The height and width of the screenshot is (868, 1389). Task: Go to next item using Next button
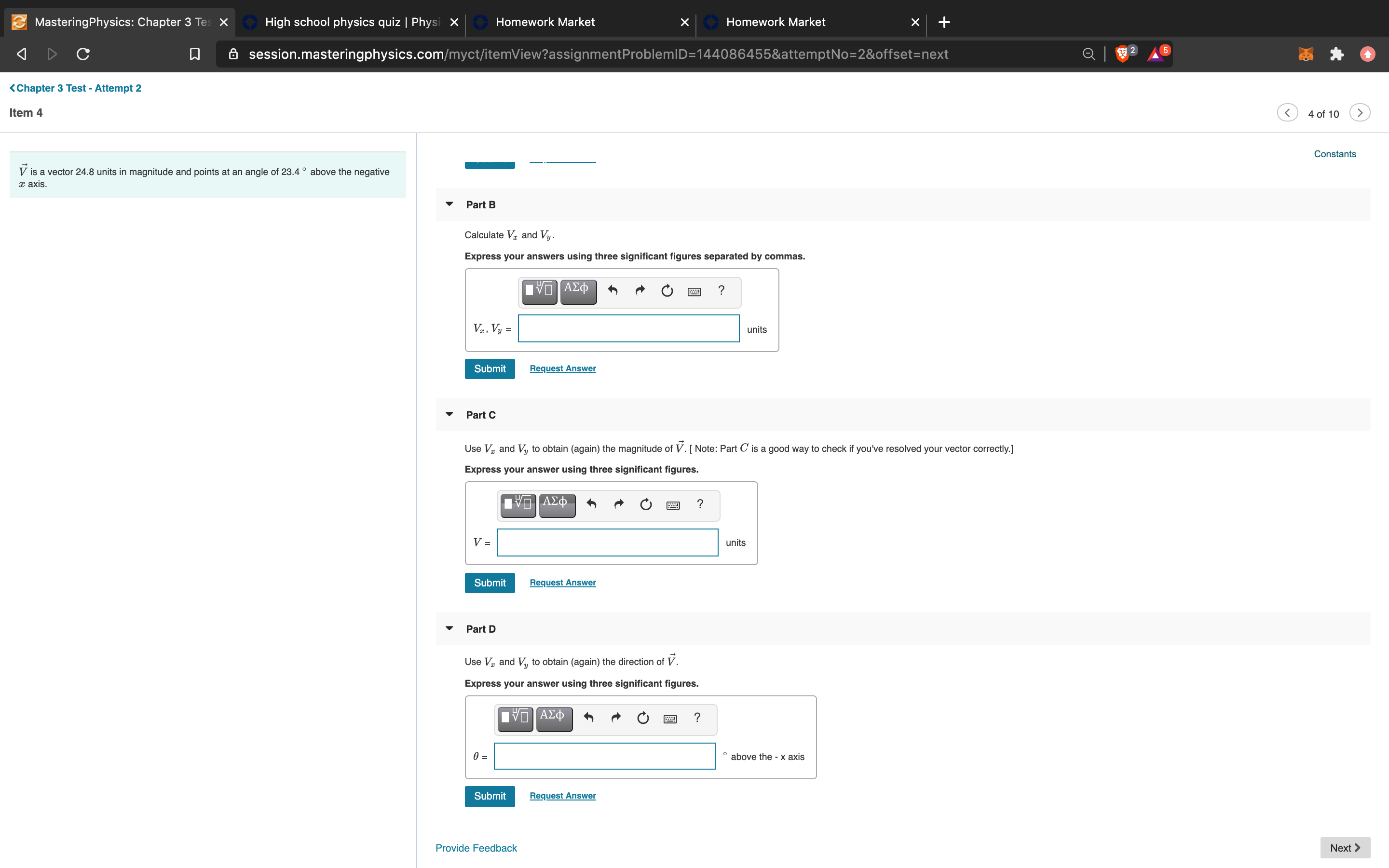pyautogui.click(x=1345, y=847)
